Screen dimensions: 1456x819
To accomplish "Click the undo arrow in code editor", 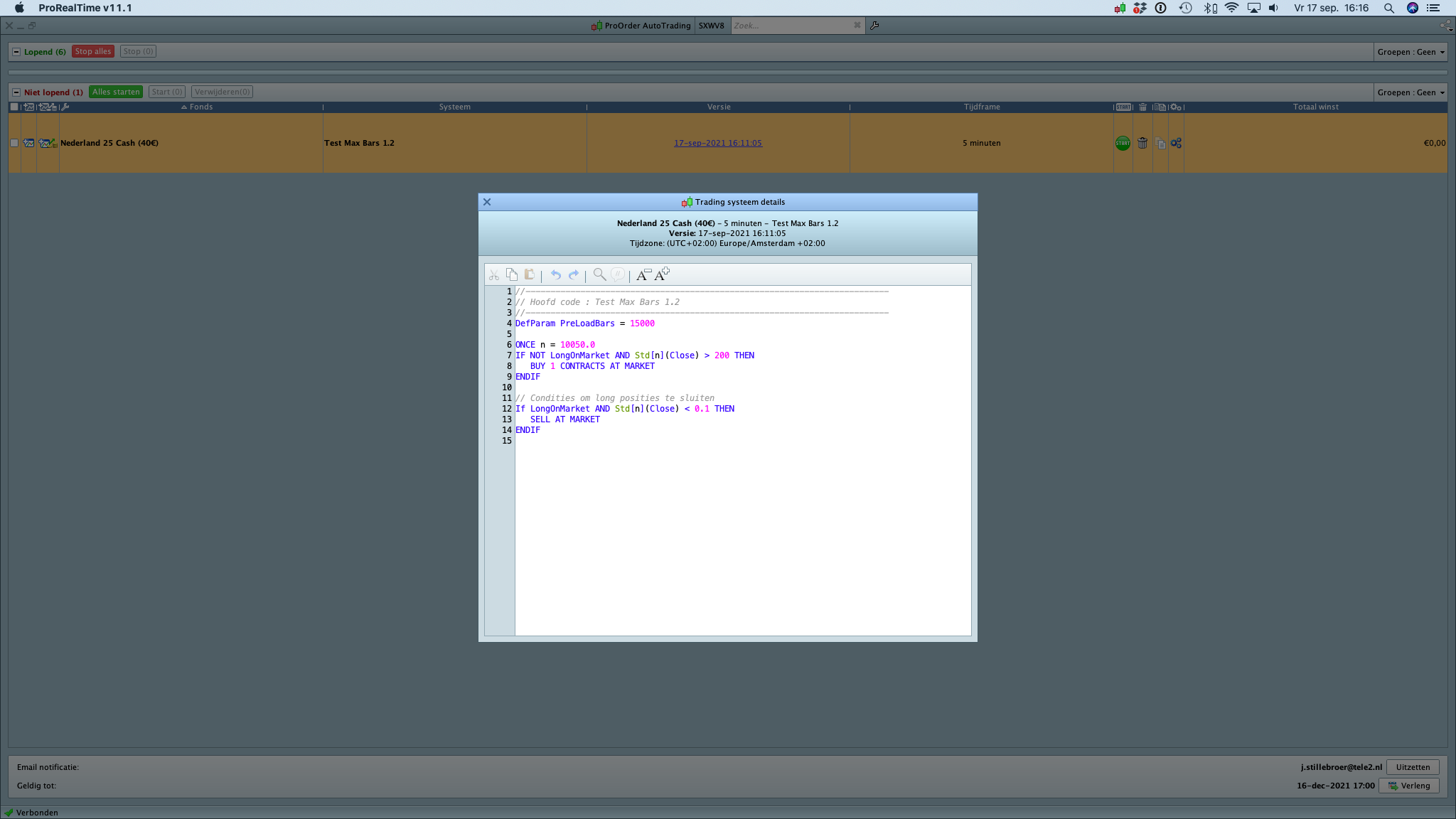I will click(555, 274).
